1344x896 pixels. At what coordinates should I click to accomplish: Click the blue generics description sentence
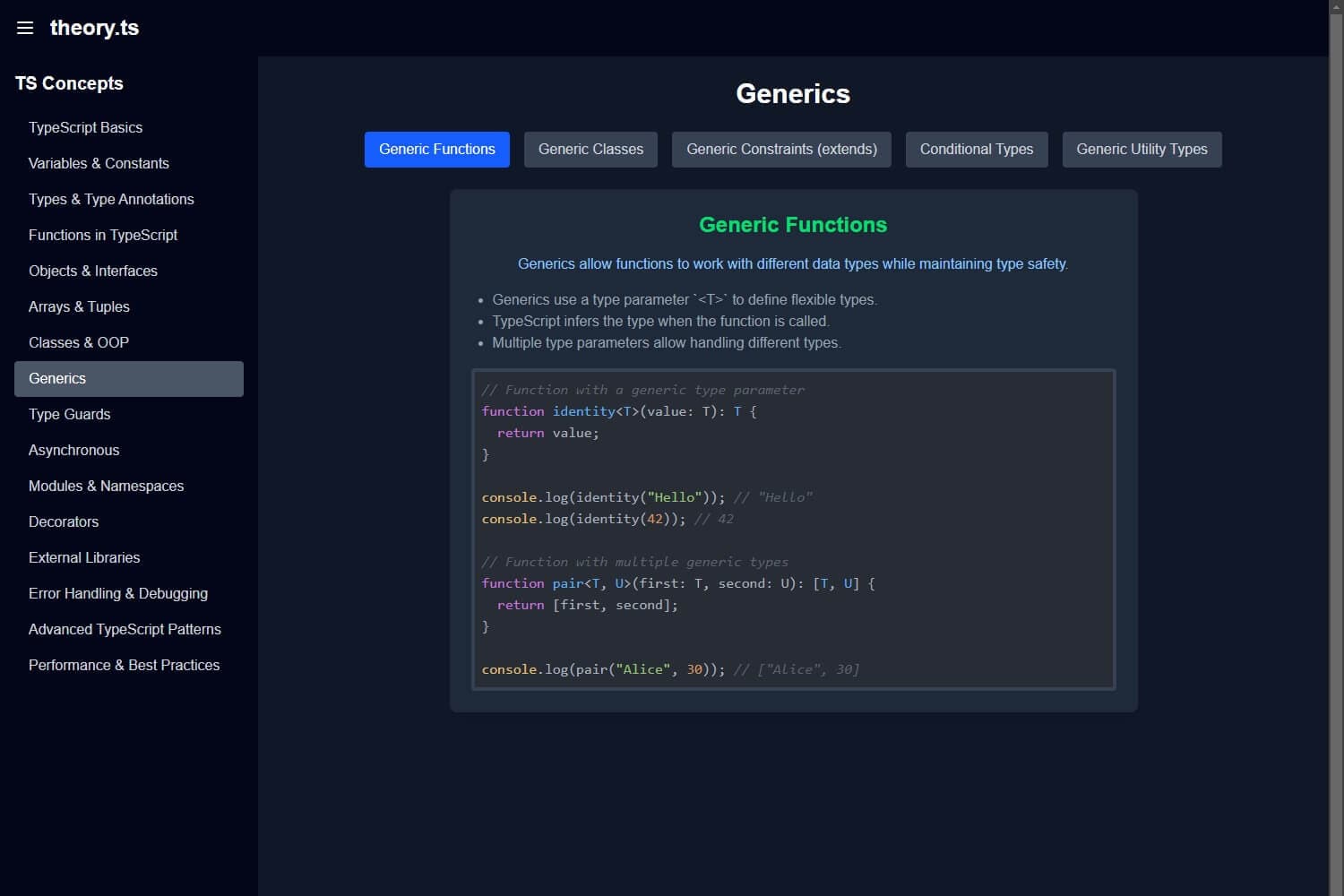pyautogui.click(x=793, y=264)
